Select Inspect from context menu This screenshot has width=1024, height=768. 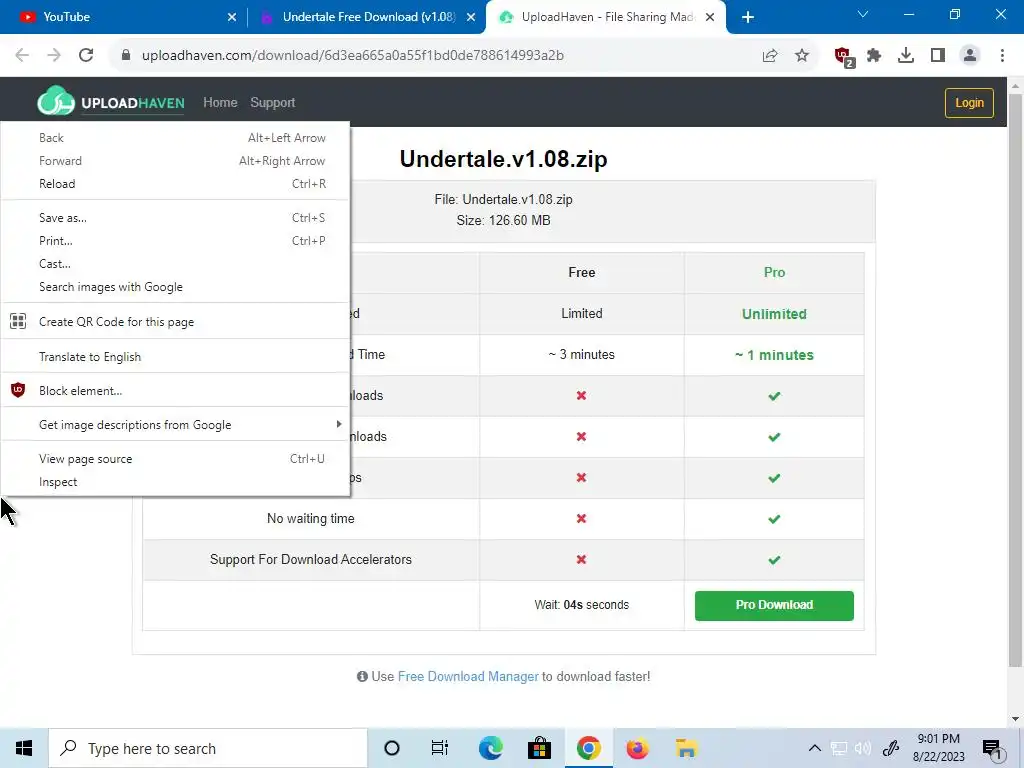[175, 482]
